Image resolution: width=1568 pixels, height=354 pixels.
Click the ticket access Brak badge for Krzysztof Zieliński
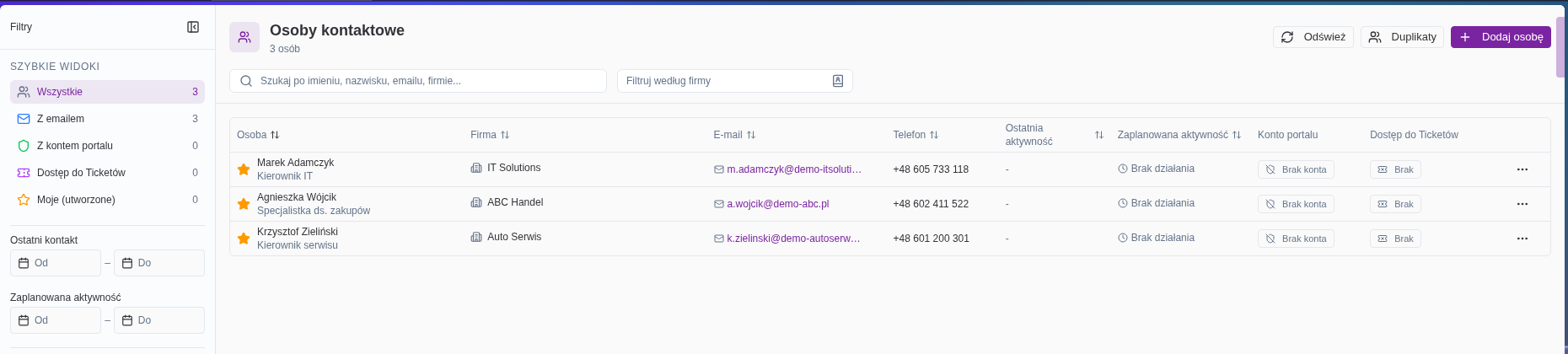click(x=1395, y=239)
